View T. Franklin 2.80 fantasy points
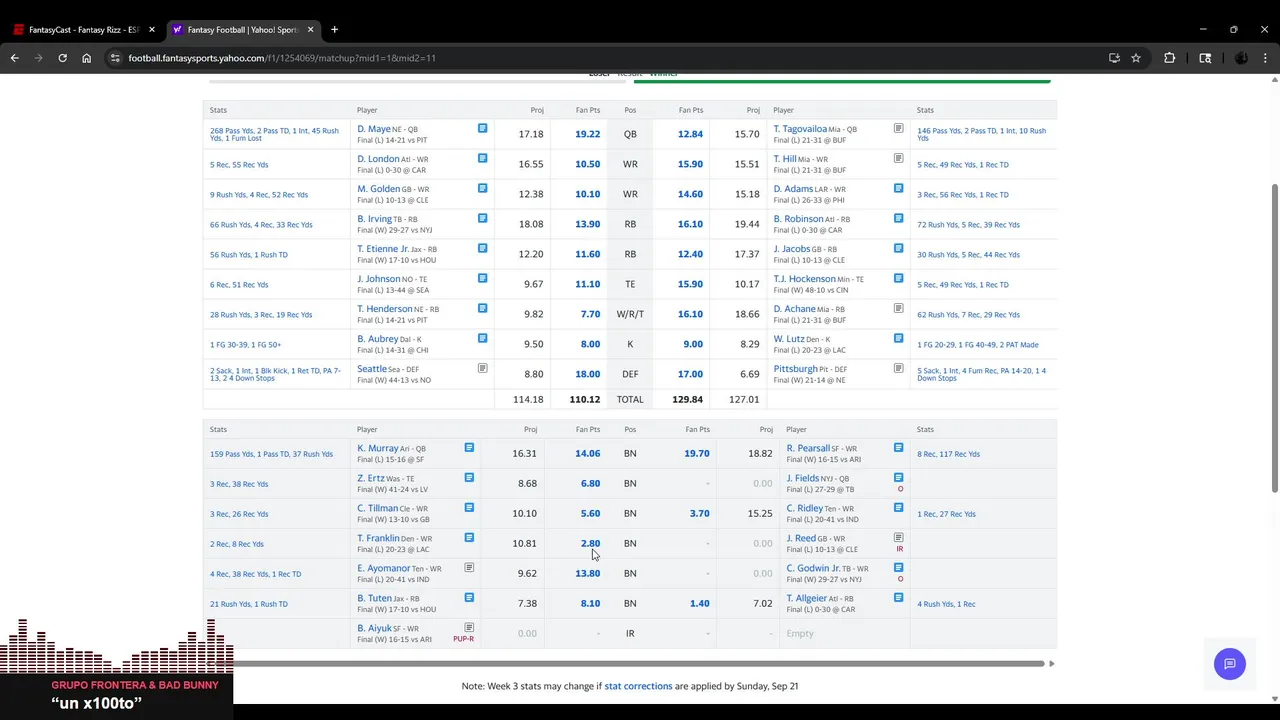 590,543
